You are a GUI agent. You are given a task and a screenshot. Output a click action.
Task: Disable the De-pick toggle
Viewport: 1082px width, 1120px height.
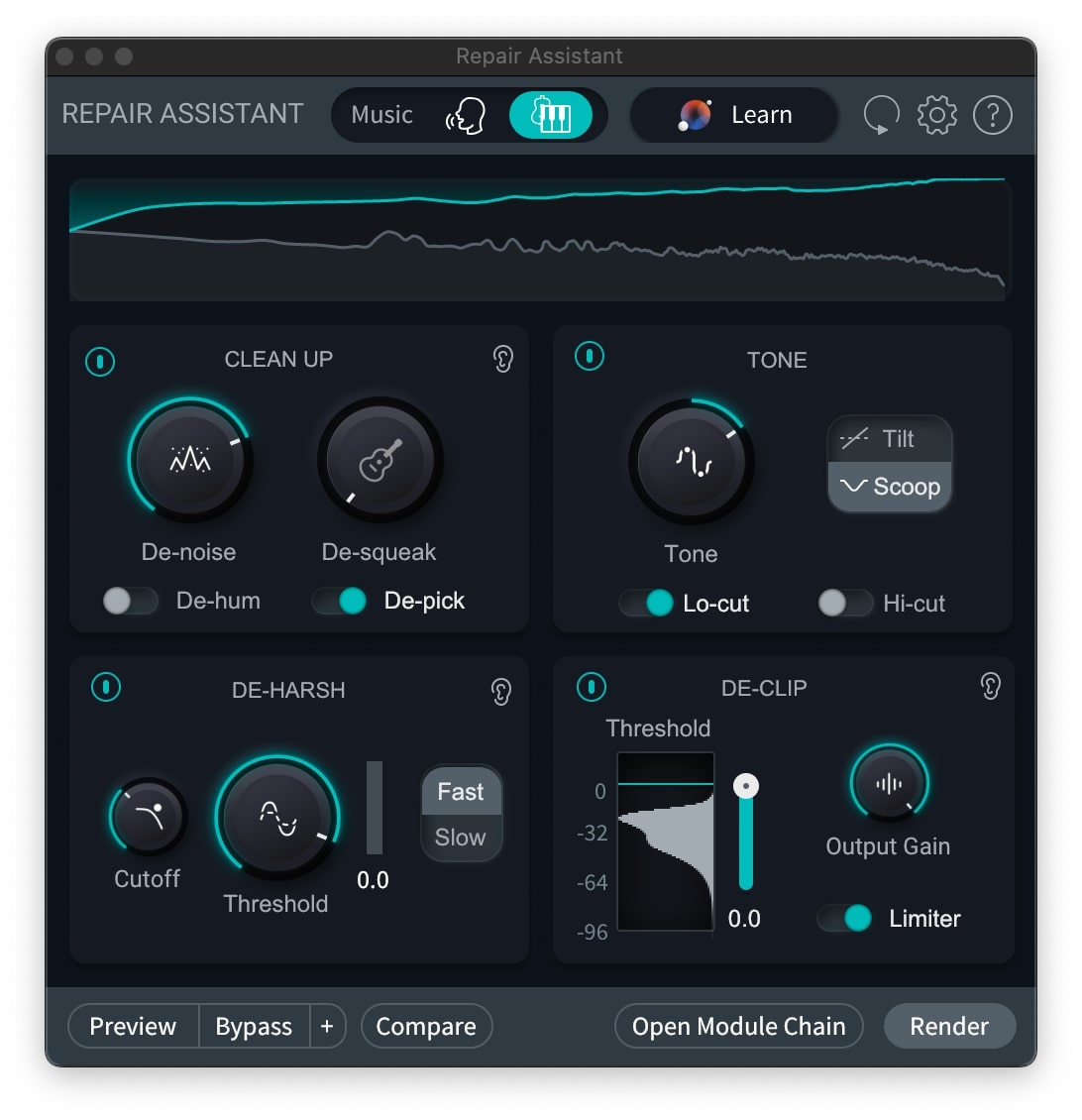point(341,601)
